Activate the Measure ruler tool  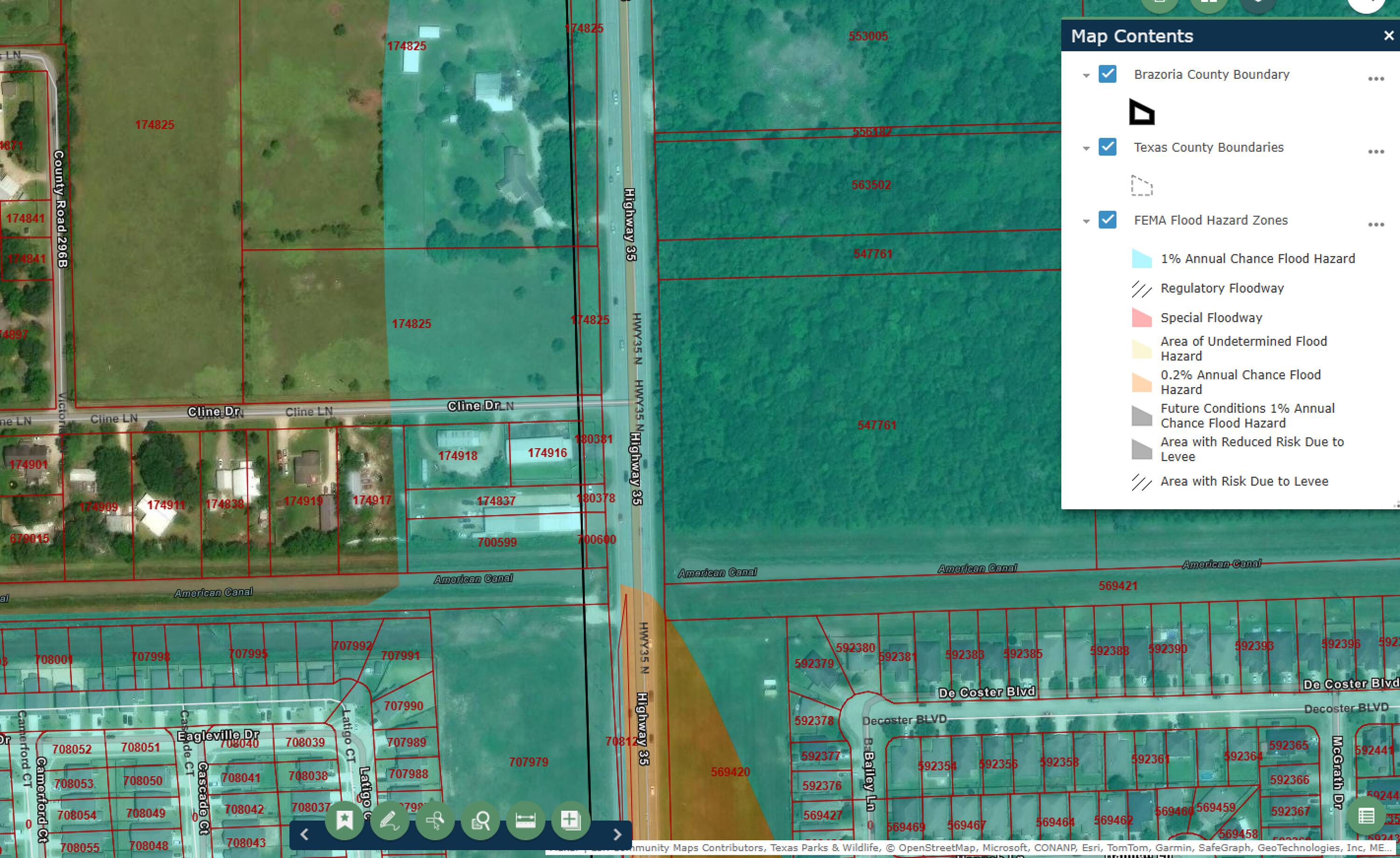[525, 821]
